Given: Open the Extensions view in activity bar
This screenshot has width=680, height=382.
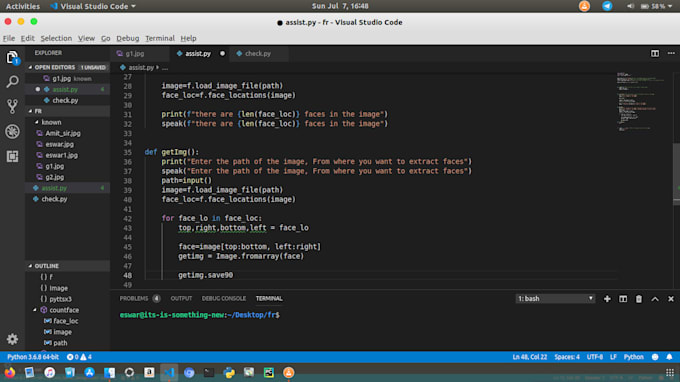Looking at the screenshot, I should [12, 156].
